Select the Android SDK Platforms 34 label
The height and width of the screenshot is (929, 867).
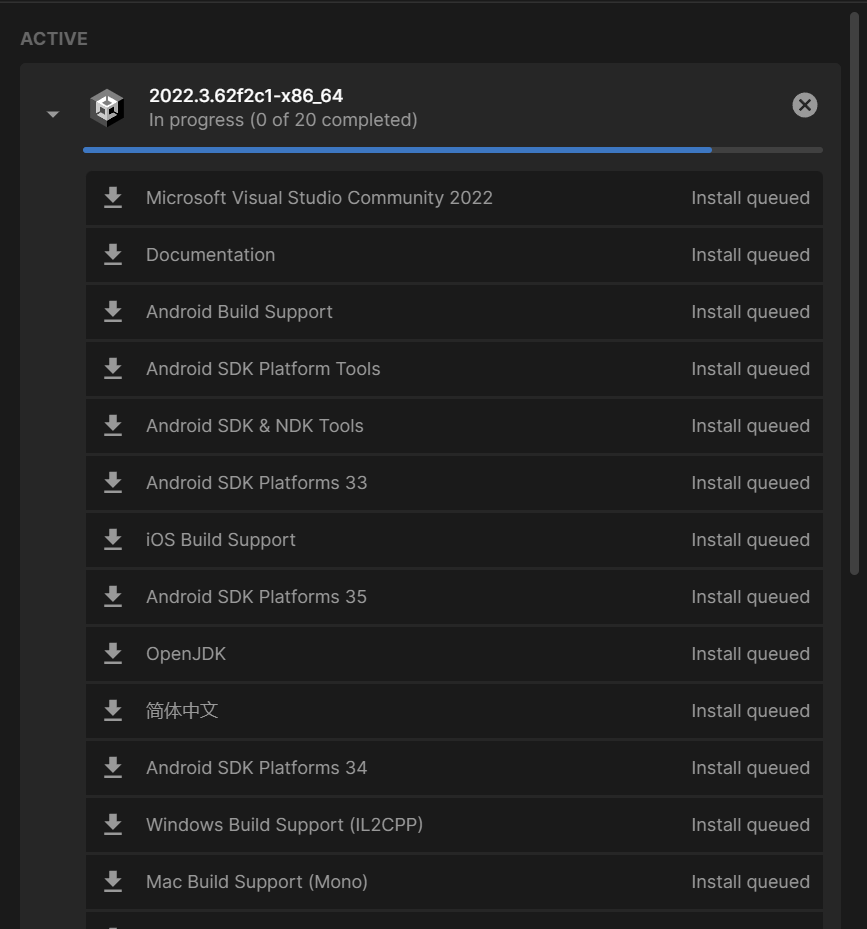click(x=257, y=768)
